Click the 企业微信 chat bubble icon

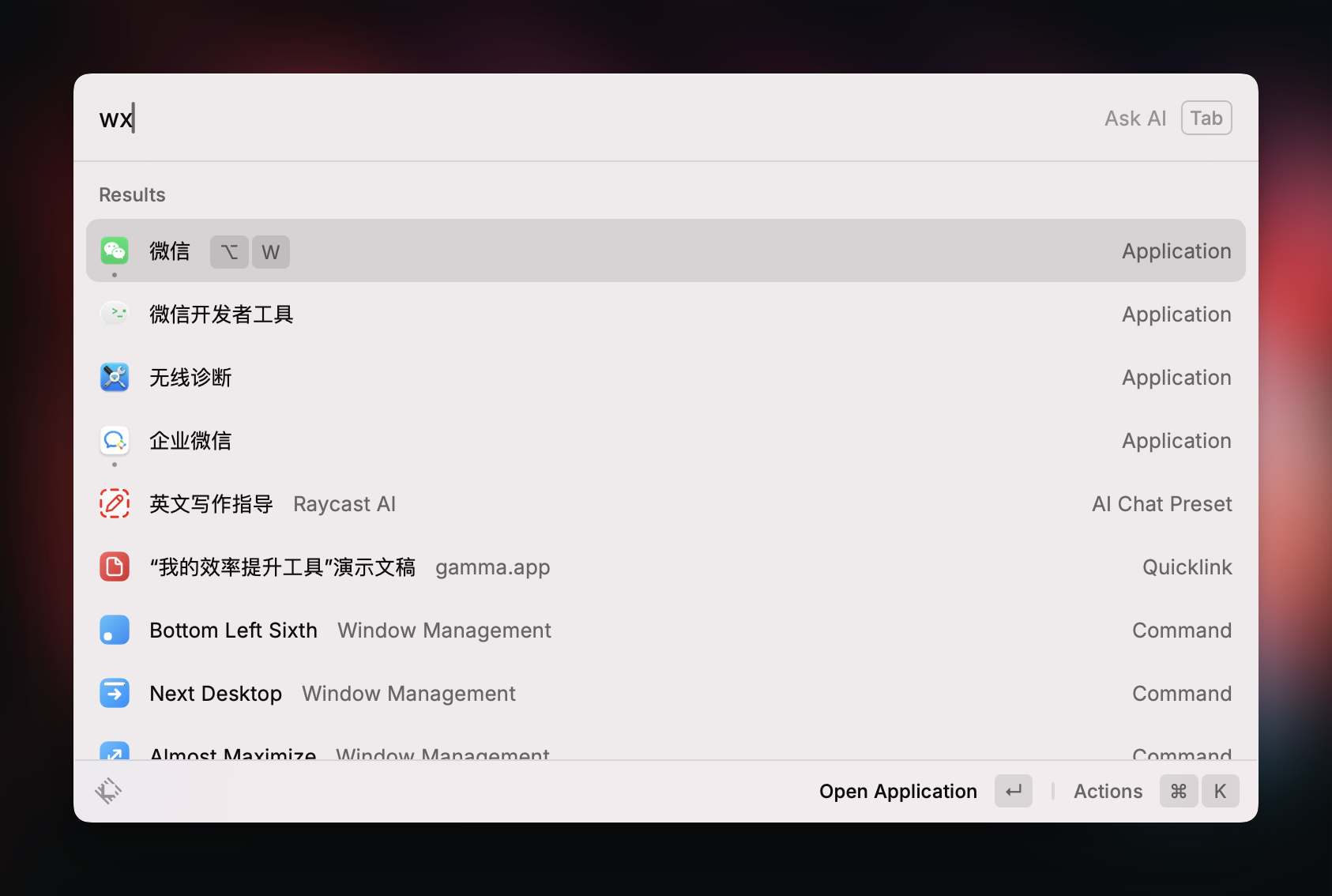pyautogui.click(x=115, y=440)
